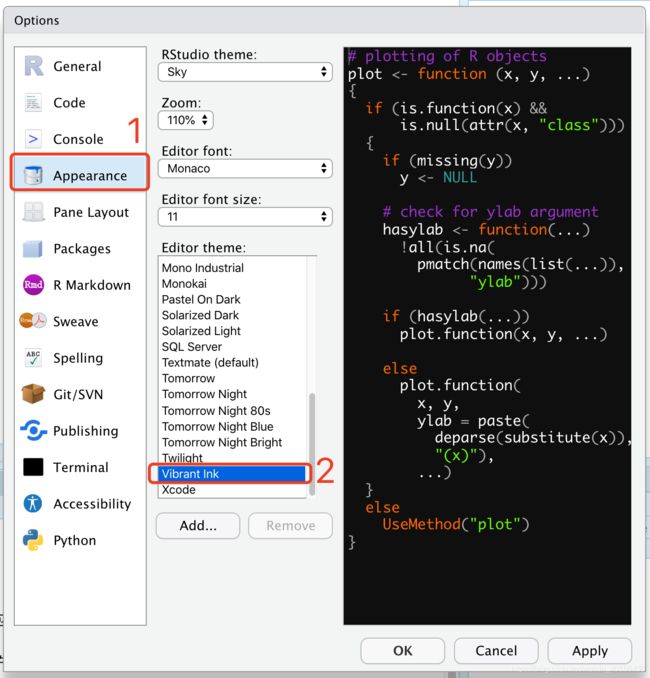
Task: Open the Terminal options section
Action: (x=80, y=467)
